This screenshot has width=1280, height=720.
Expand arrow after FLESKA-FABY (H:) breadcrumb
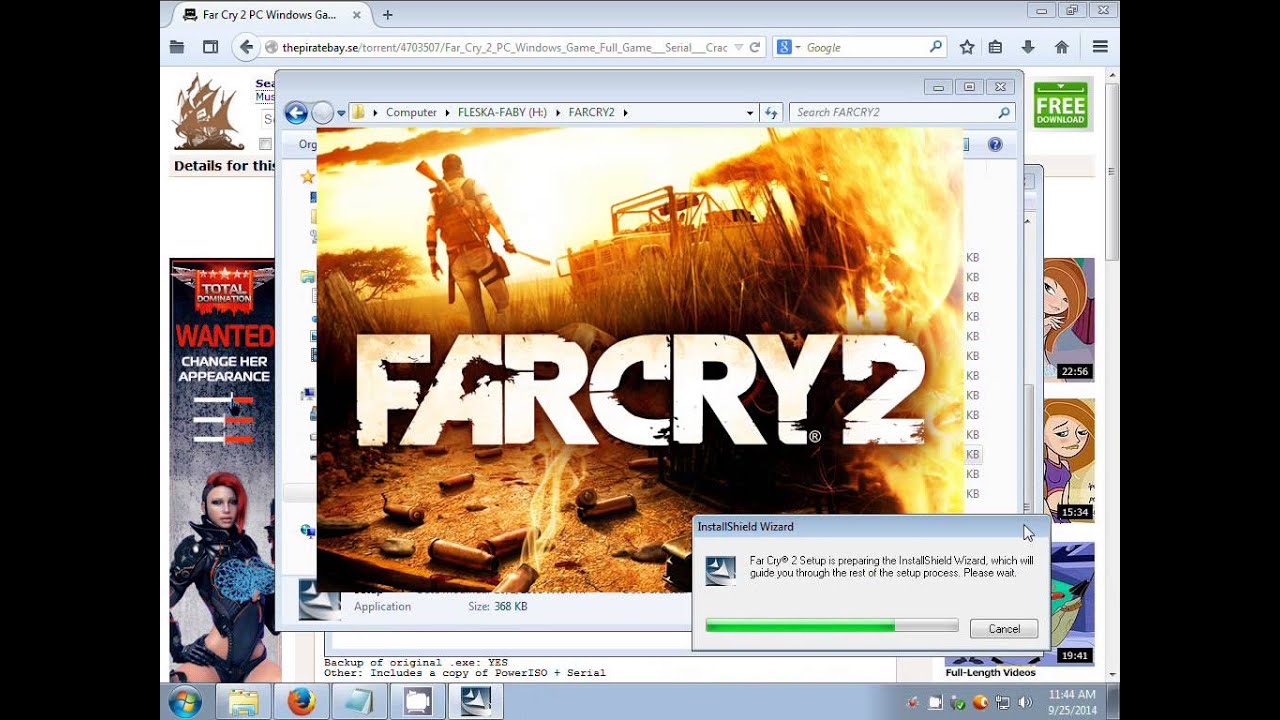click(x=557, y=113)
